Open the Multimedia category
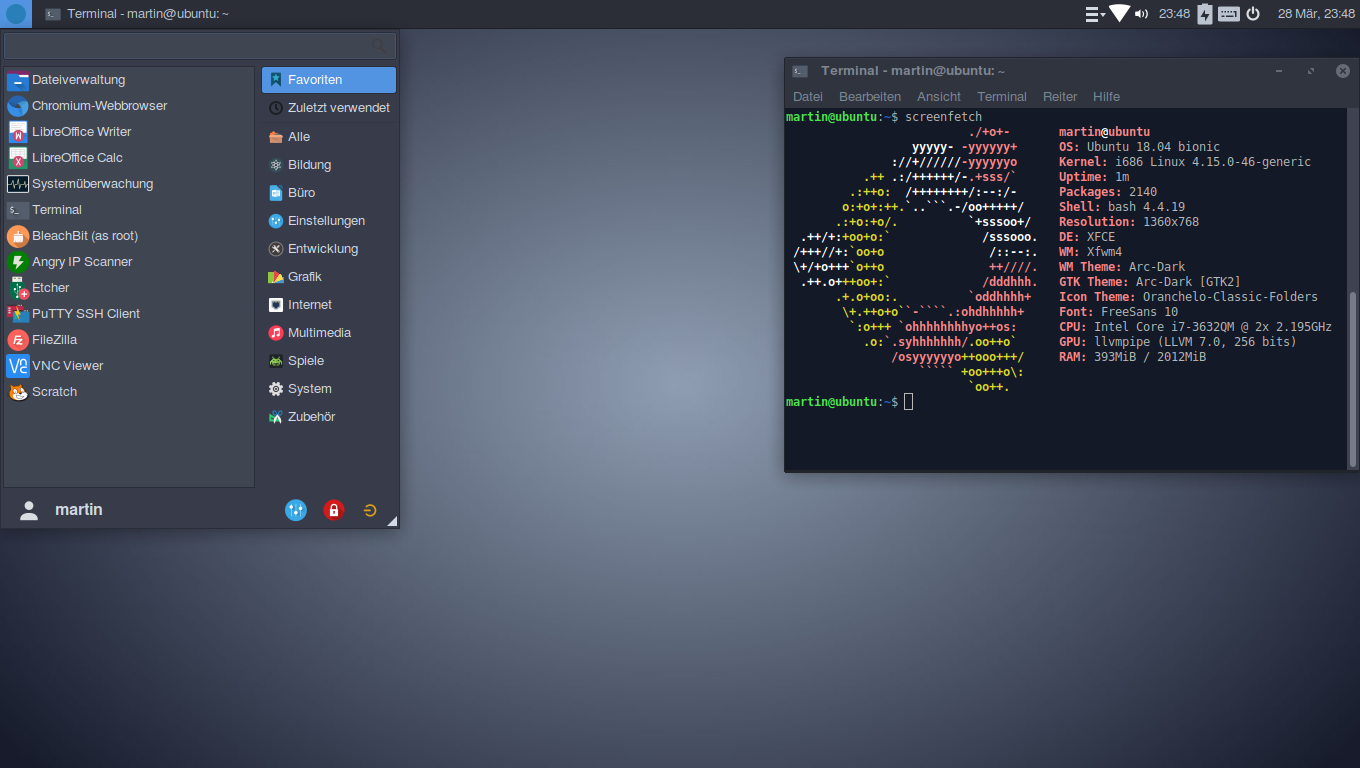1360x768 pixels. tap(329, 333)
